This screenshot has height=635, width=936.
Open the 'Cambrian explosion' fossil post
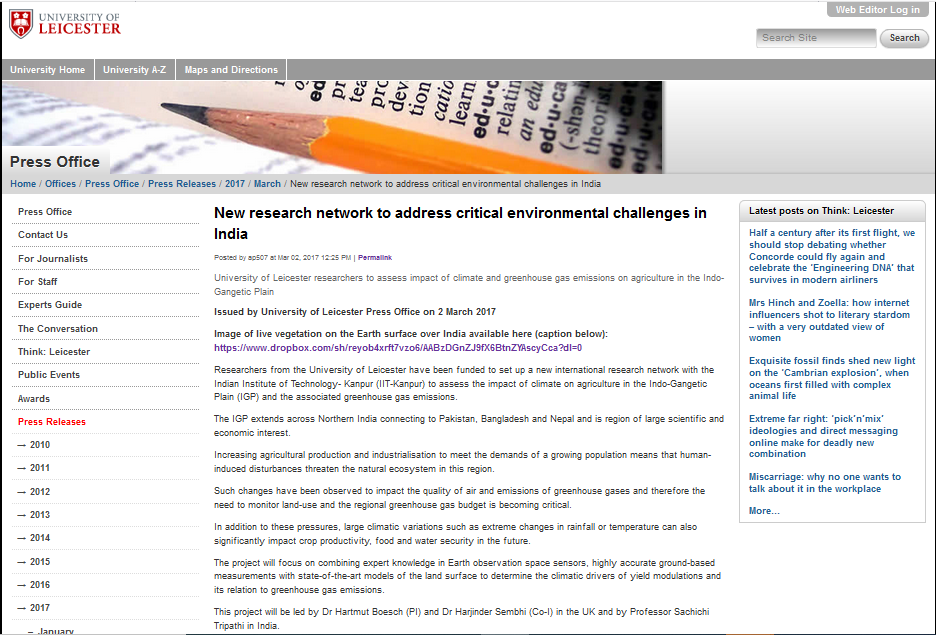(832, 378)
